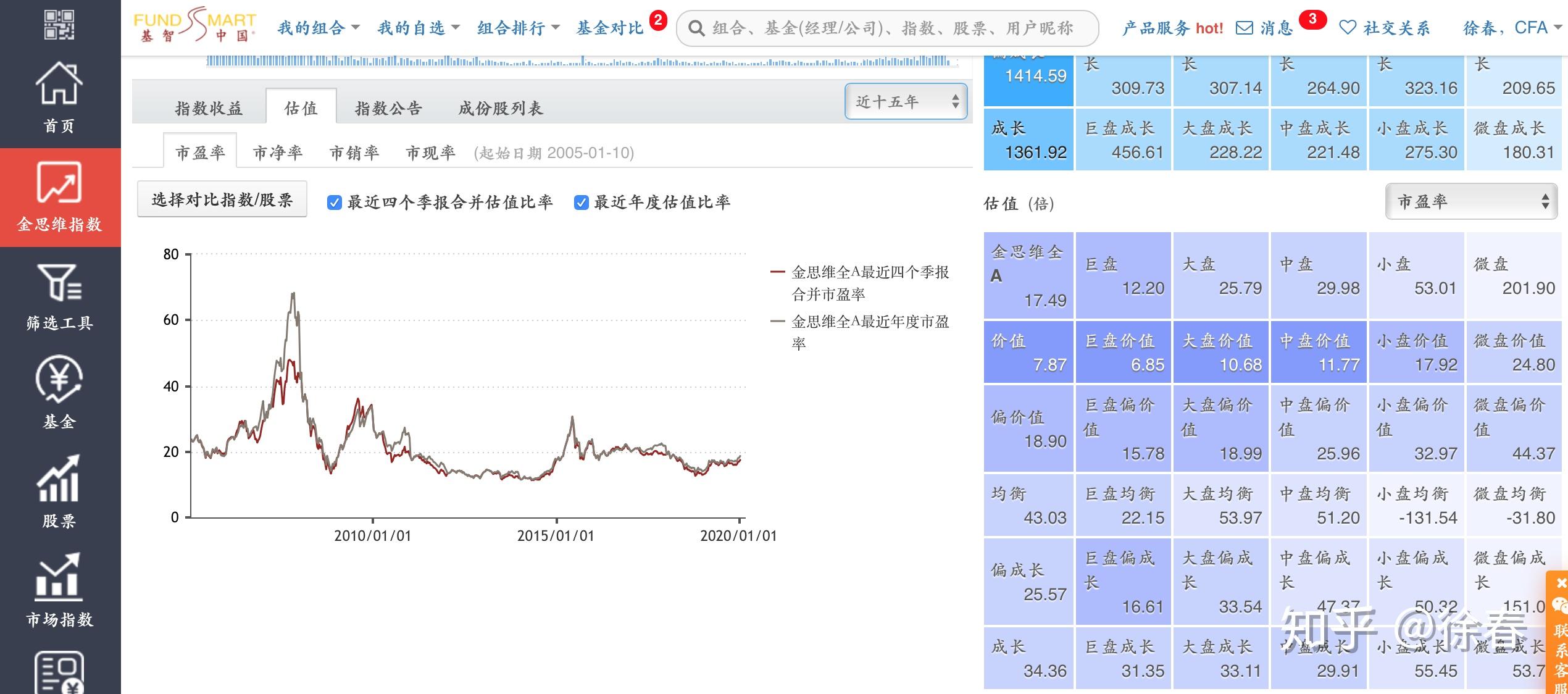Toggle 最近年度估值比率 checkbox
This screenshot has height=694, width=1568.
pyautogui.click(x=581, y=203)
